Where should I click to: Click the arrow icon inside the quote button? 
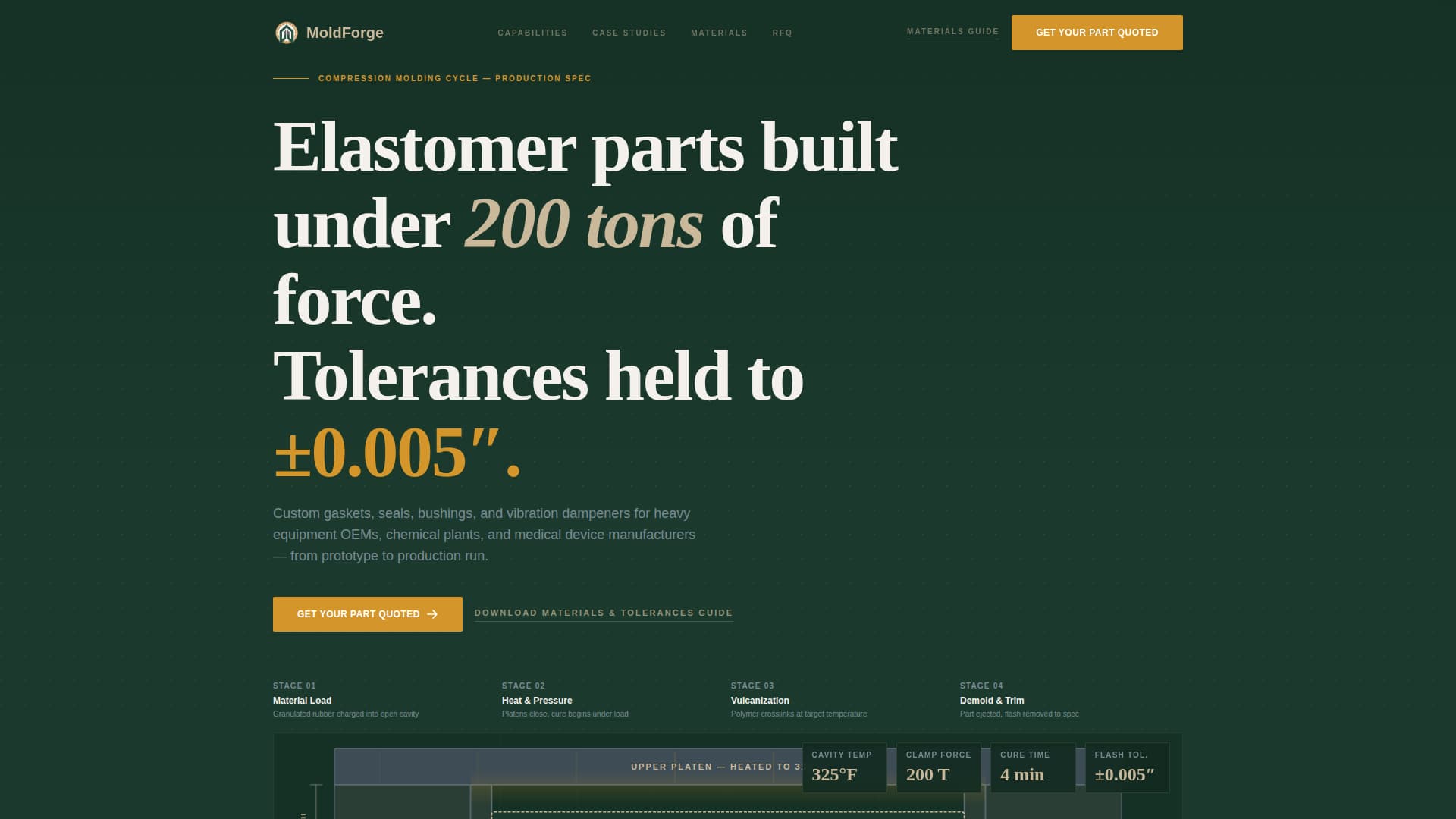(x=432, y=614)
